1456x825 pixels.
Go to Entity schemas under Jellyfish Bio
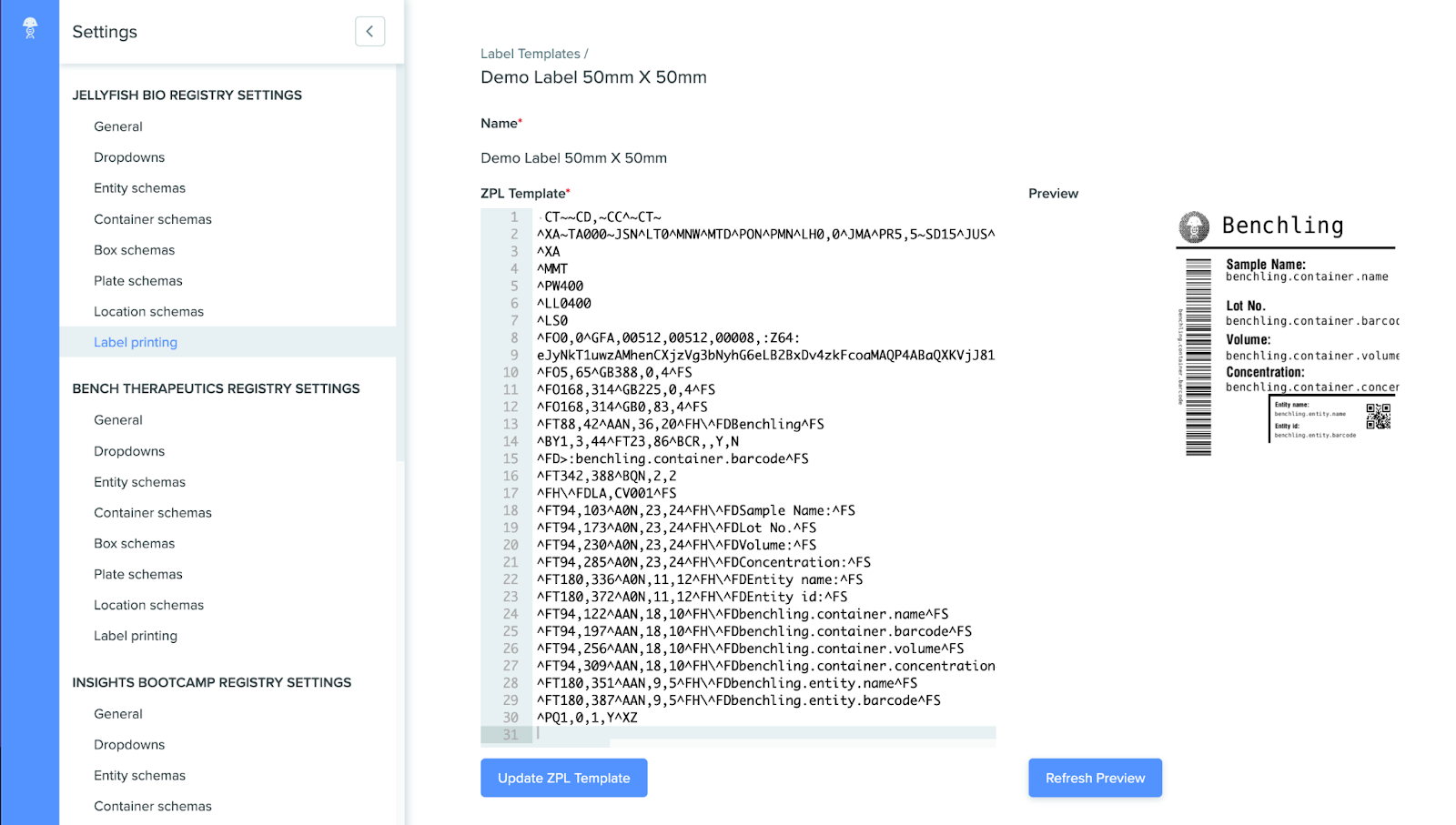(139, 188)
